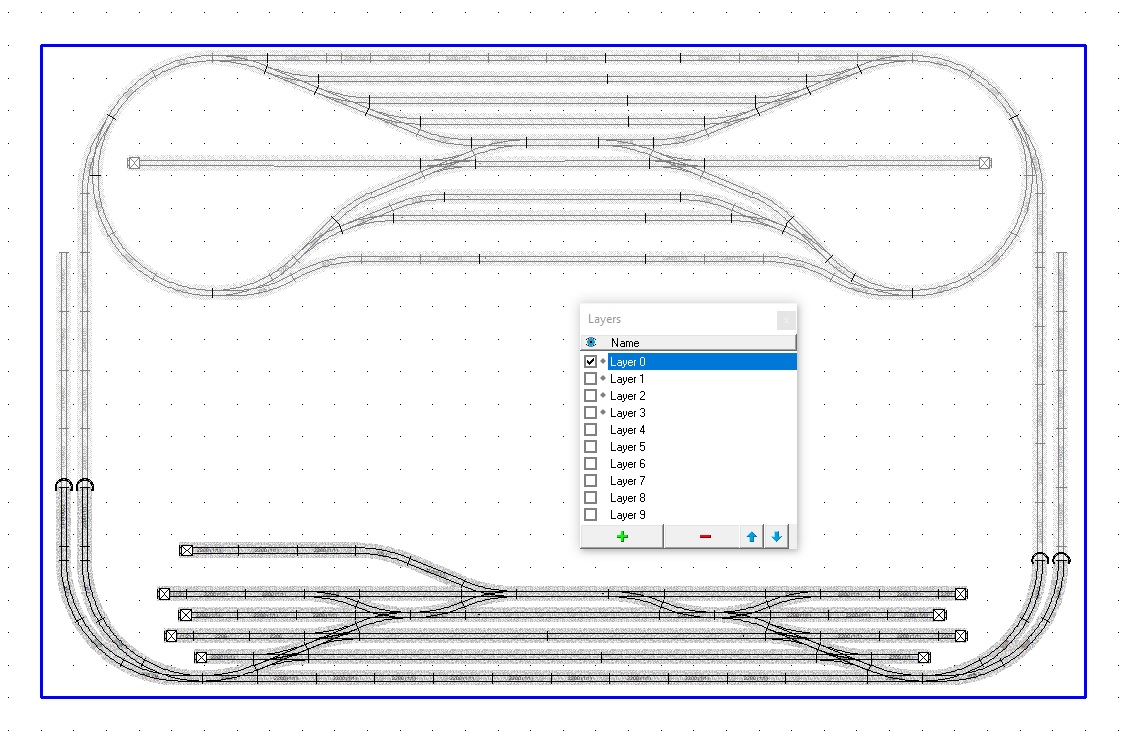
Task: Tick the Layer 4 checkbox
Action: 591,430
